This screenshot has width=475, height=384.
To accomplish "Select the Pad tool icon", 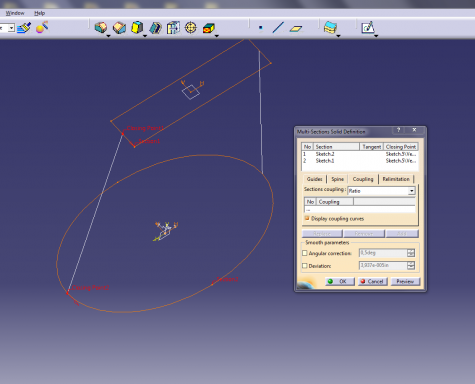I will click(x=101, y=27).
